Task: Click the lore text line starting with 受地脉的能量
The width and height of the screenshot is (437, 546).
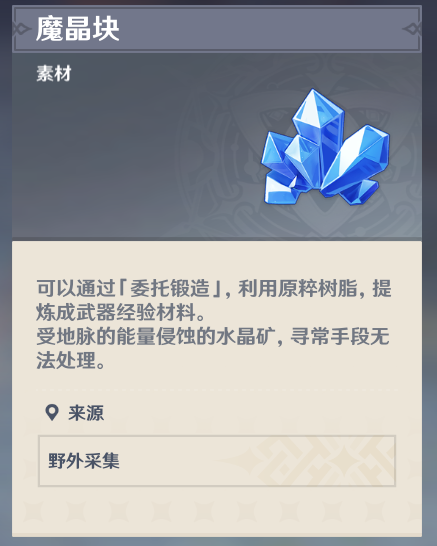Action: 213,336
